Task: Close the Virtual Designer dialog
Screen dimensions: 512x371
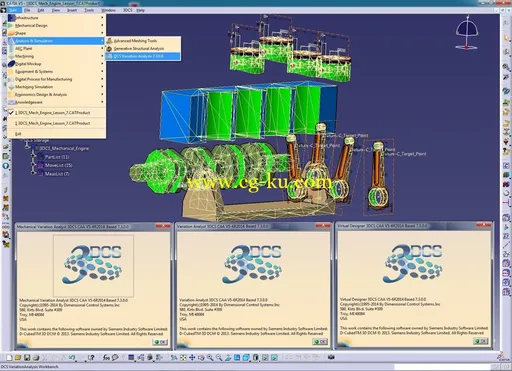Action: pyautogui.click(x=483, y=226)
